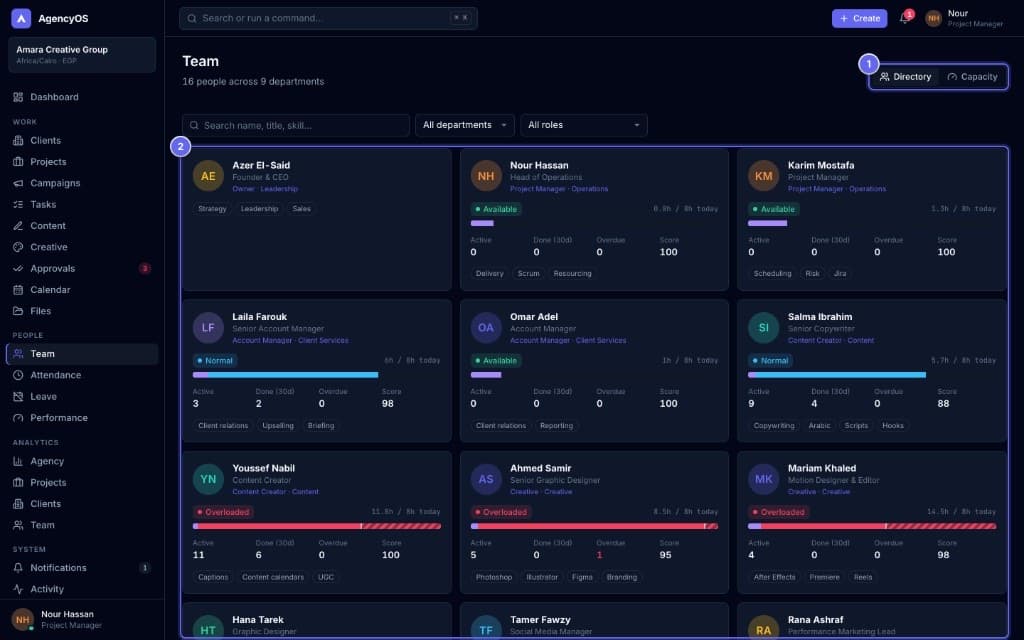Go to Campaigns megaphone icon
Screen dimensions: 1024x640
coord(18,183)
